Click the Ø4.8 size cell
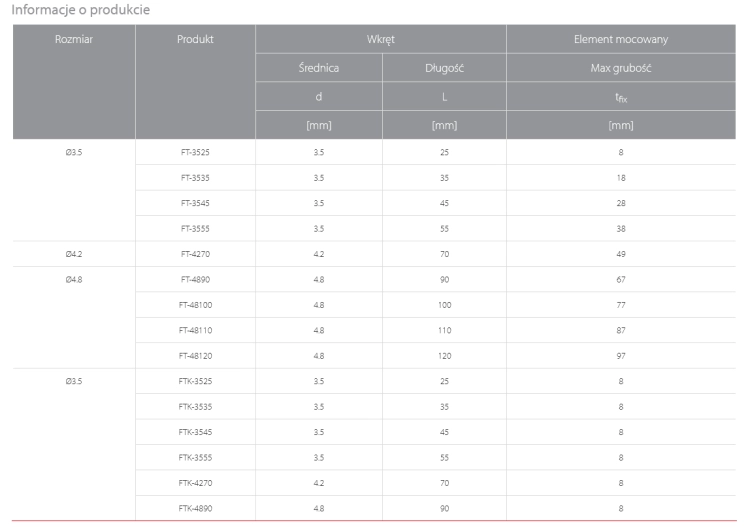 tap(74, 279)
